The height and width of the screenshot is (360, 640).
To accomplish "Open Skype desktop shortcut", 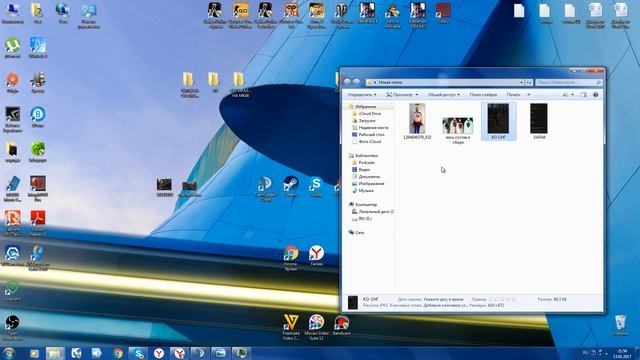I will [316, 187].
